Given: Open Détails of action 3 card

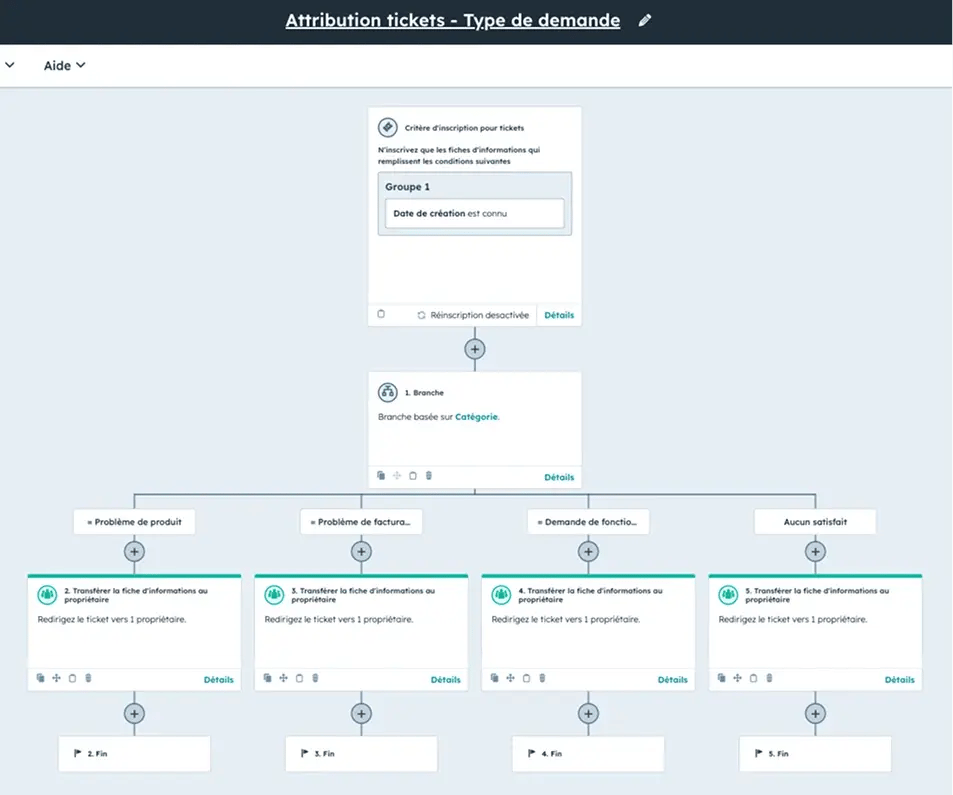Looking at the screenshot, I should click(446, 680).
